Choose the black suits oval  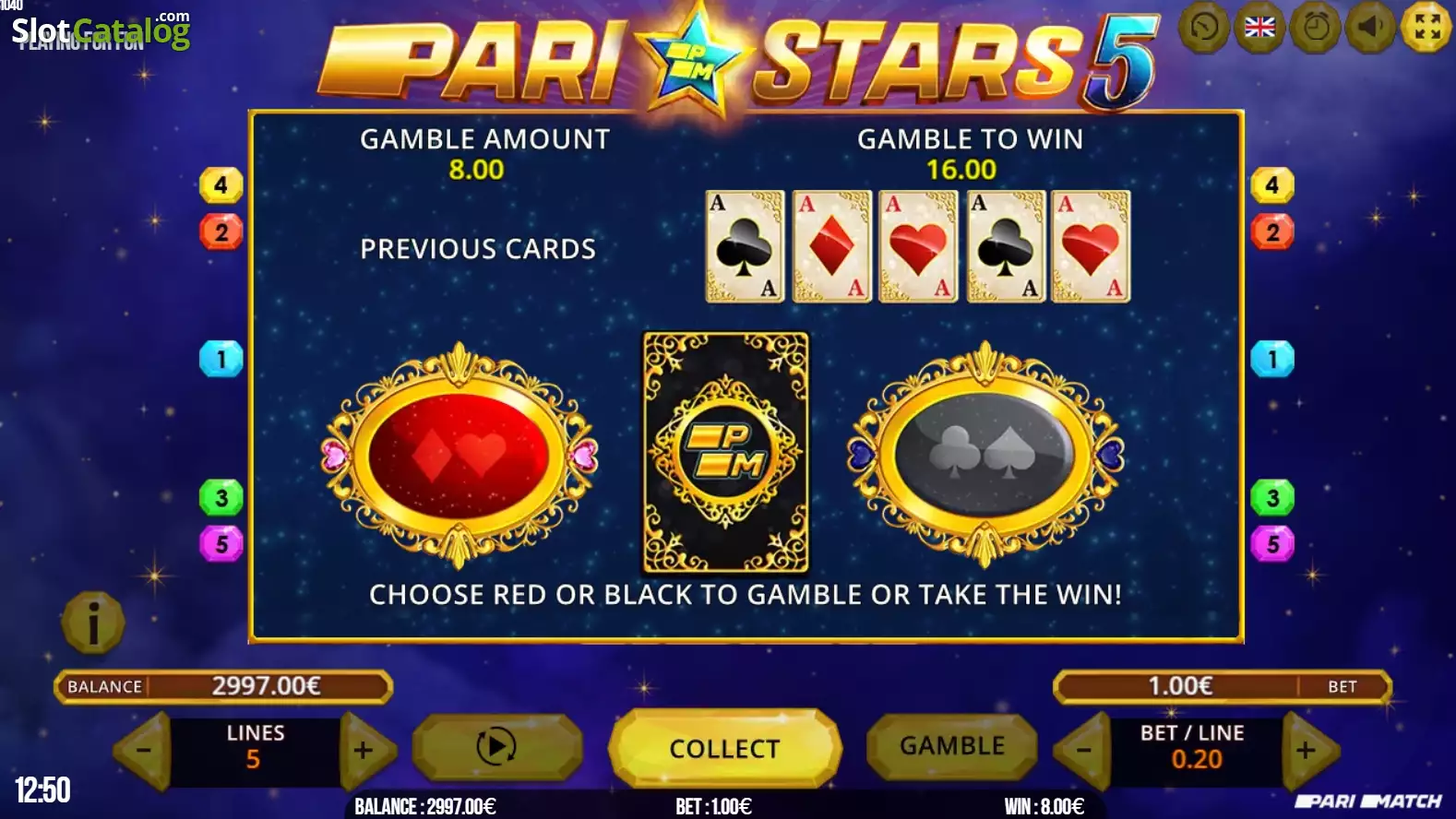point(985,456)
